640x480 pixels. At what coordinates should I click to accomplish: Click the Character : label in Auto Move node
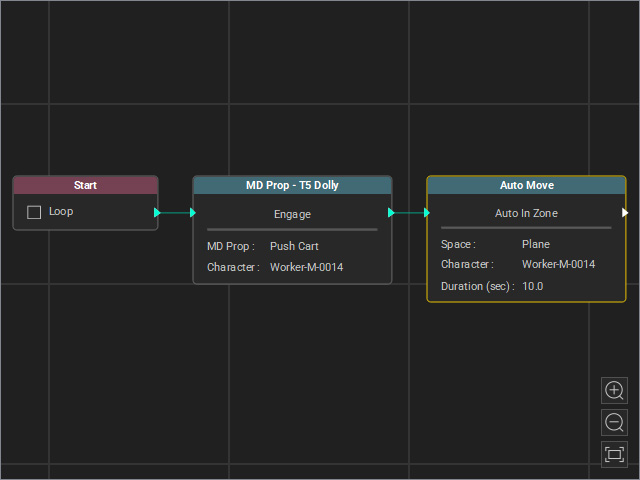click(x=467, y=264)
